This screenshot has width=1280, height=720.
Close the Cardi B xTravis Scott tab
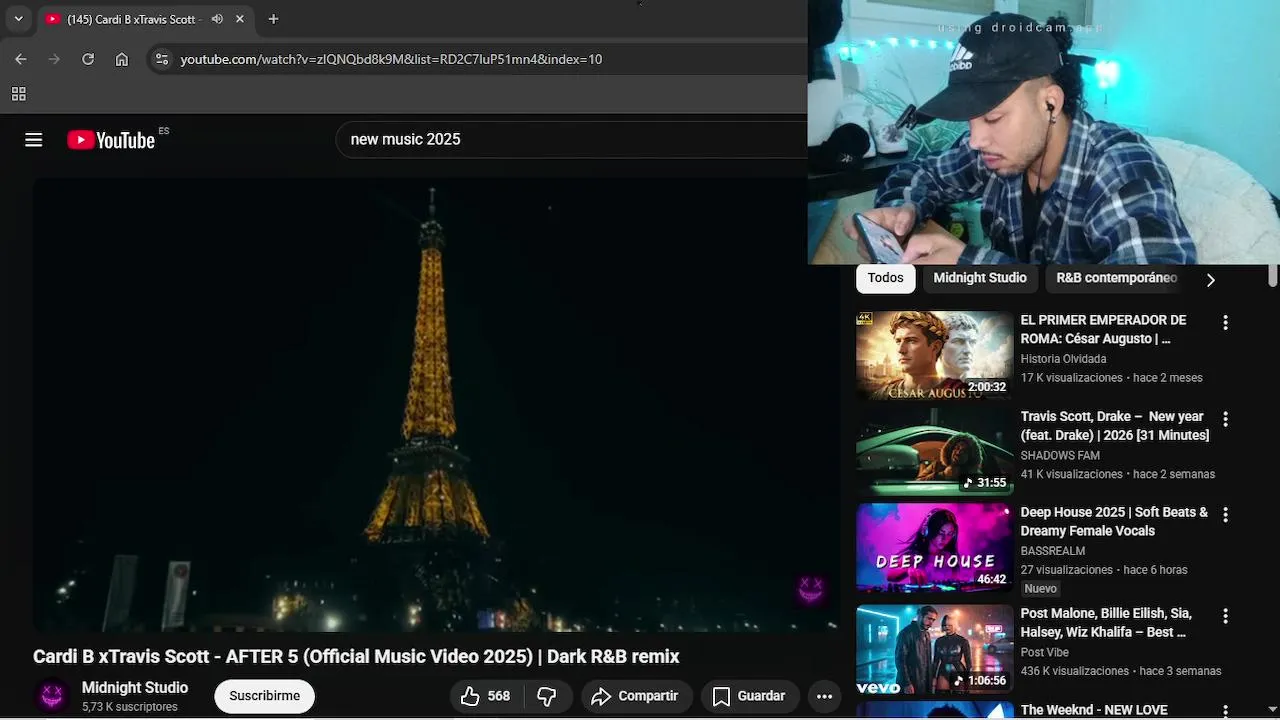coord(240,19)
